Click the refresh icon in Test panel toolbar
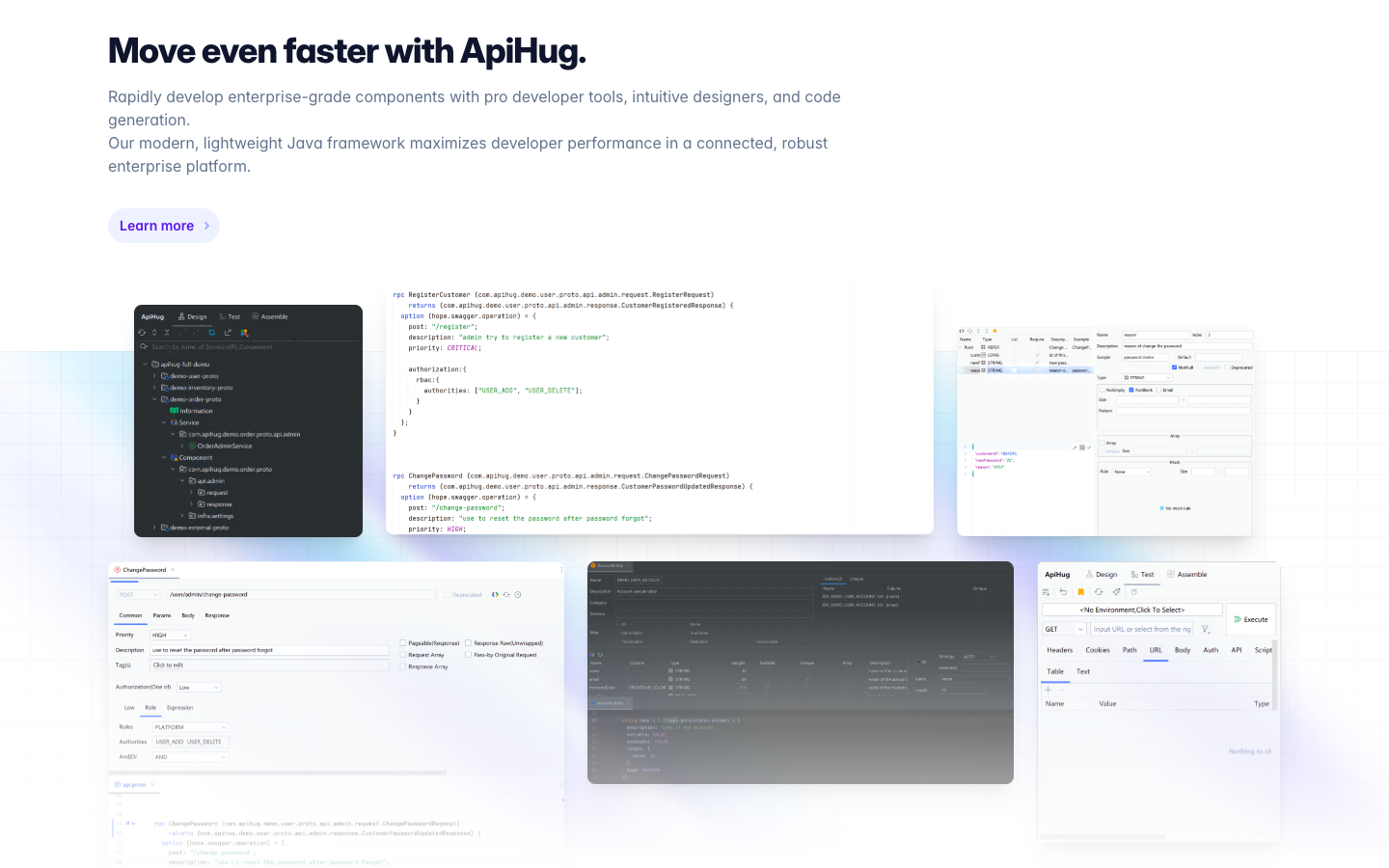1389x868 pixels. pos(1099,592)
